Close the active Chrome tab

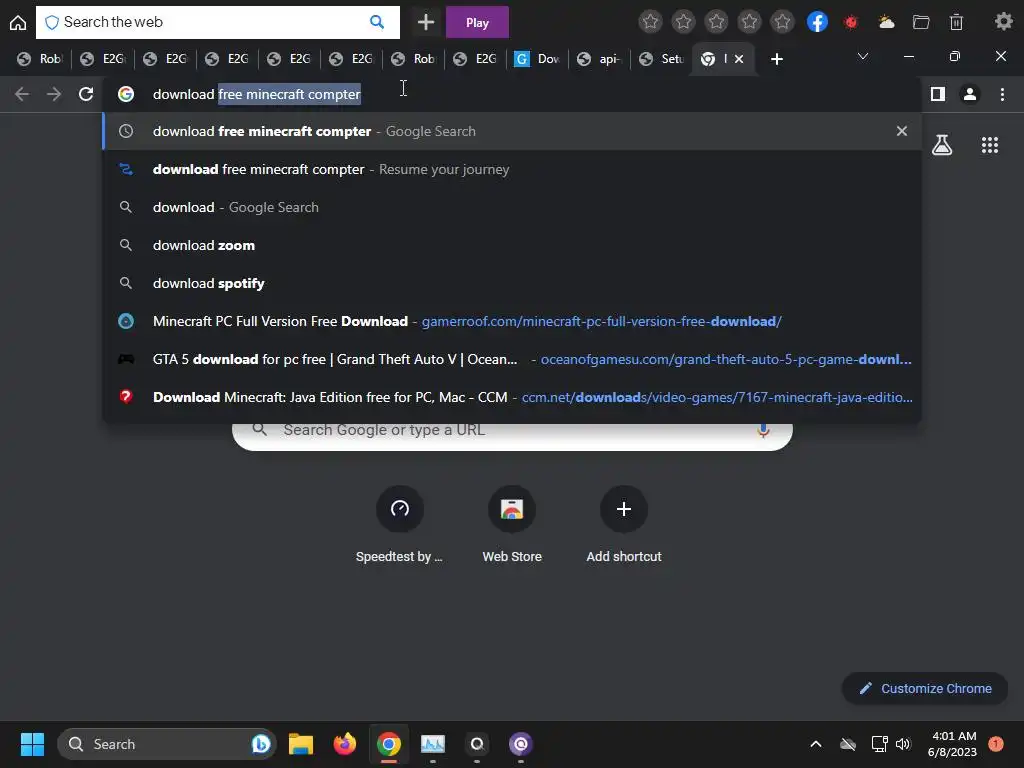739,59
